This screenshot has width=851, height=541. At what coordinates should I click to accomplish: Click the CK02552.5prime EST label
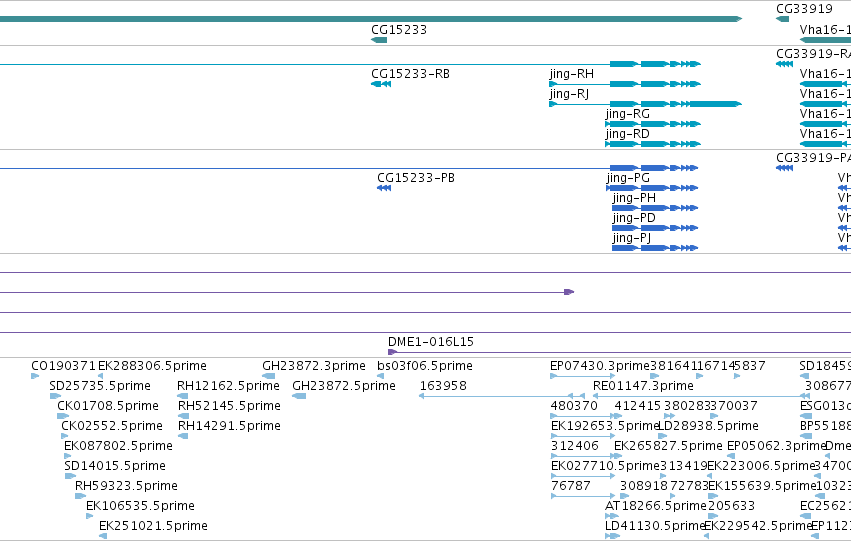tap(112, 426)
